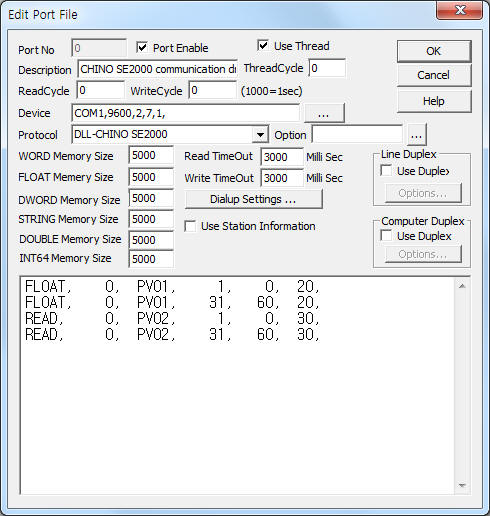490x516 pixels.
Task: Open Help for port file editing
Action: (434, 101)
